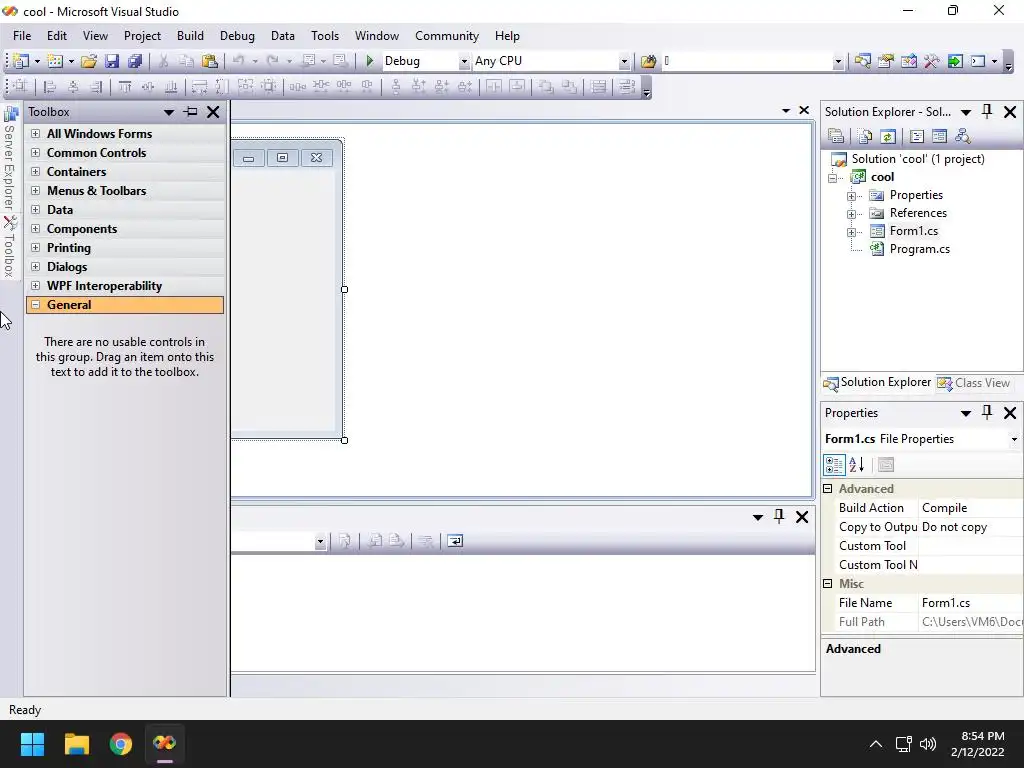The height and width of the screenshot is (768, 1024).
Task: Open the Properties Window toolbar icon
Action: [886, 61]
